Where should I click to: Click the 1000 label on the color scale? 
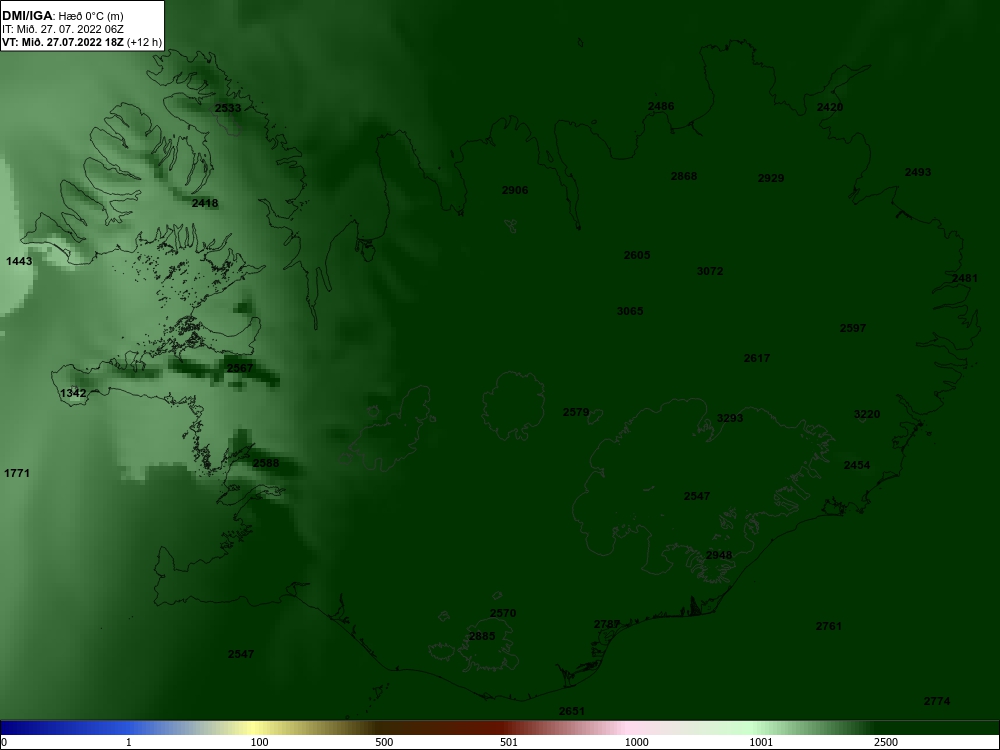tap(636, 742)
